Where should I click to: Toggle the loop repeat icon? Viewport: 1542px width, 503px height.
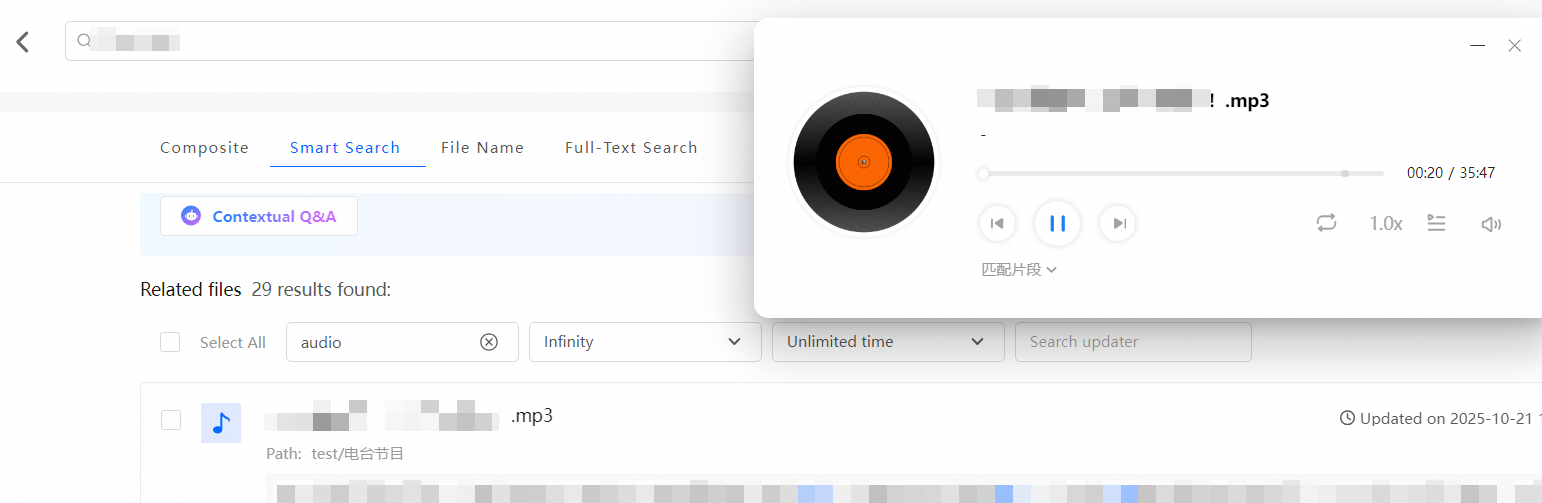[x=1326, y=223]
